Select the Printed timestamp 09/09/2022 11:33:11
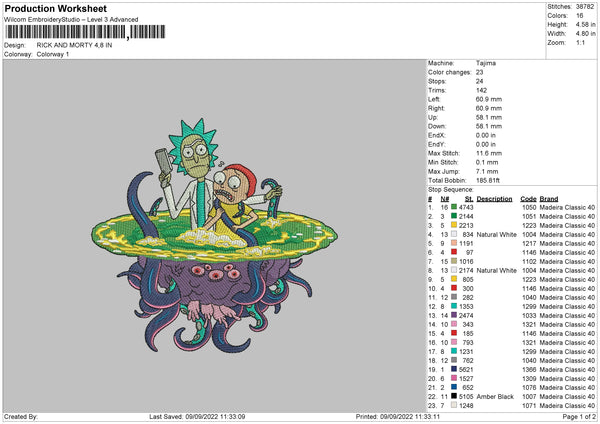 coord(410,416)
